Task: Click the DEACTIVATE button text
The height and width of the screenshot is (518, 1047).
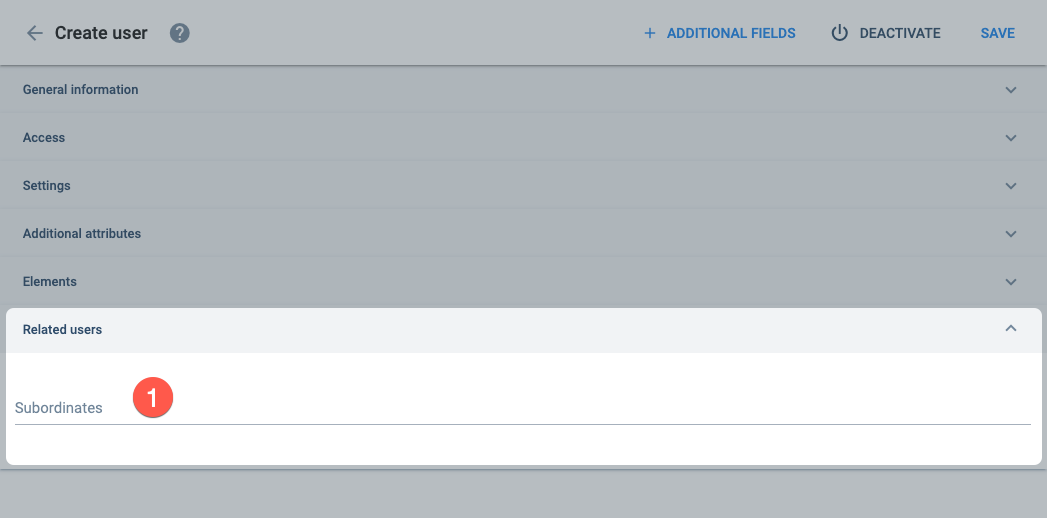Action: [x=899, y=33]
